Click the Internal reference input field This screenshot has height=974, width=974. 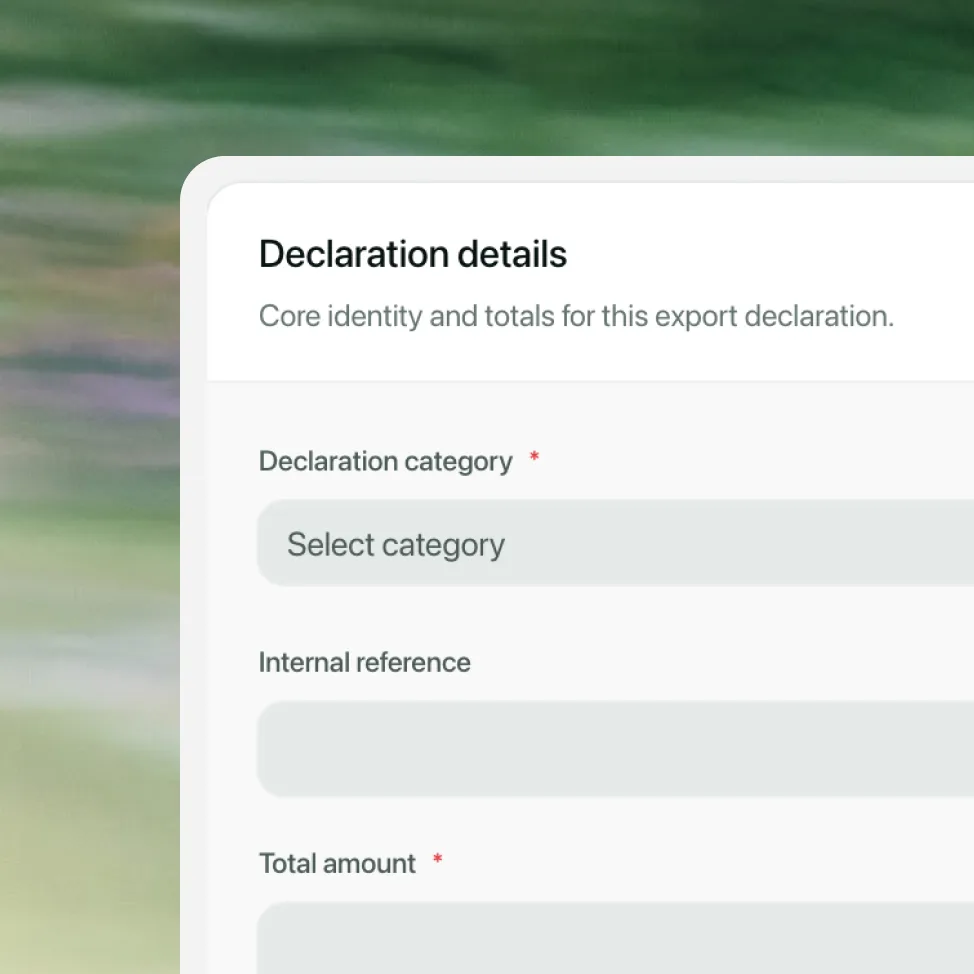[616, 749]
